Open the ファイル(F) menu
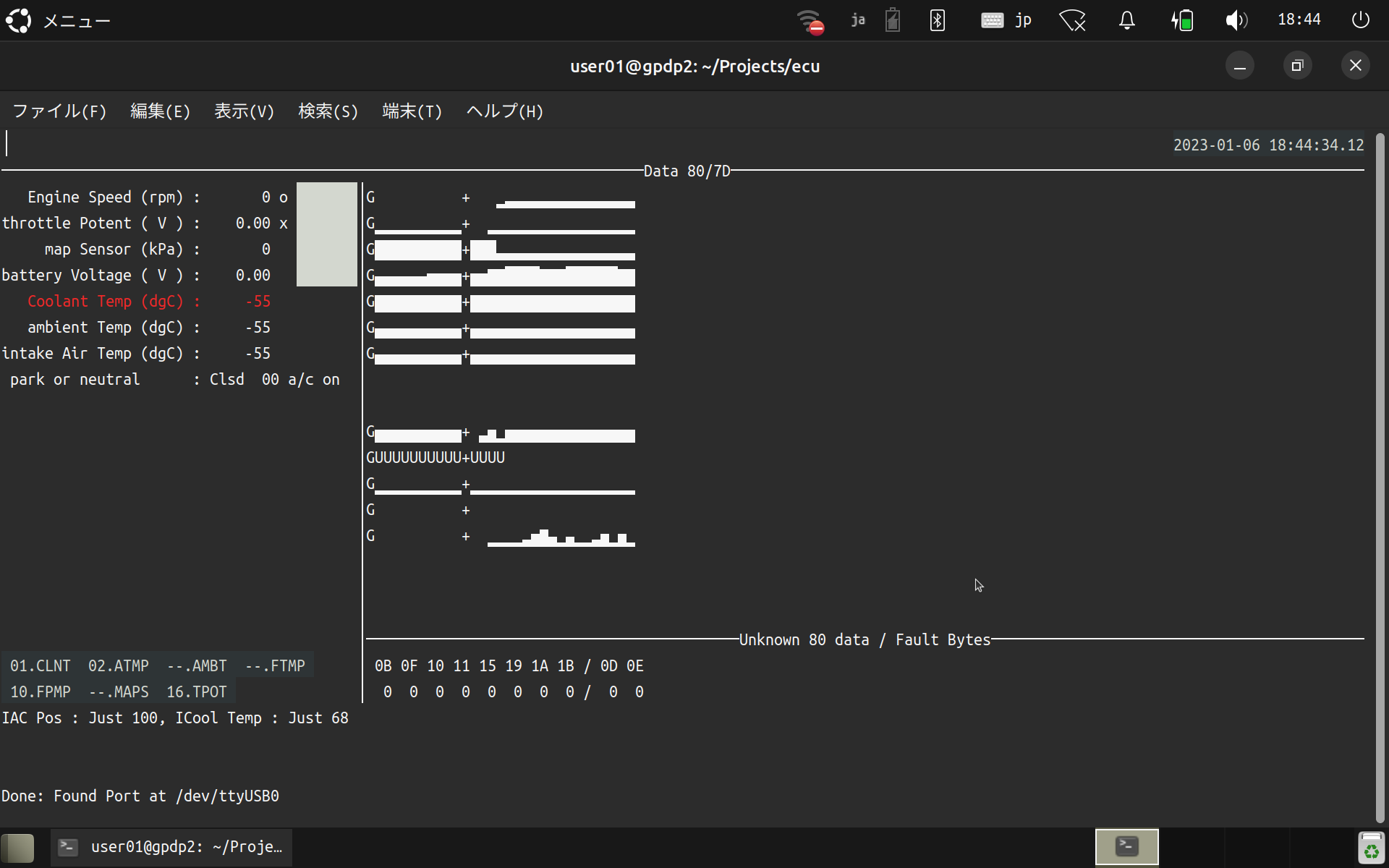 [59, 111]
